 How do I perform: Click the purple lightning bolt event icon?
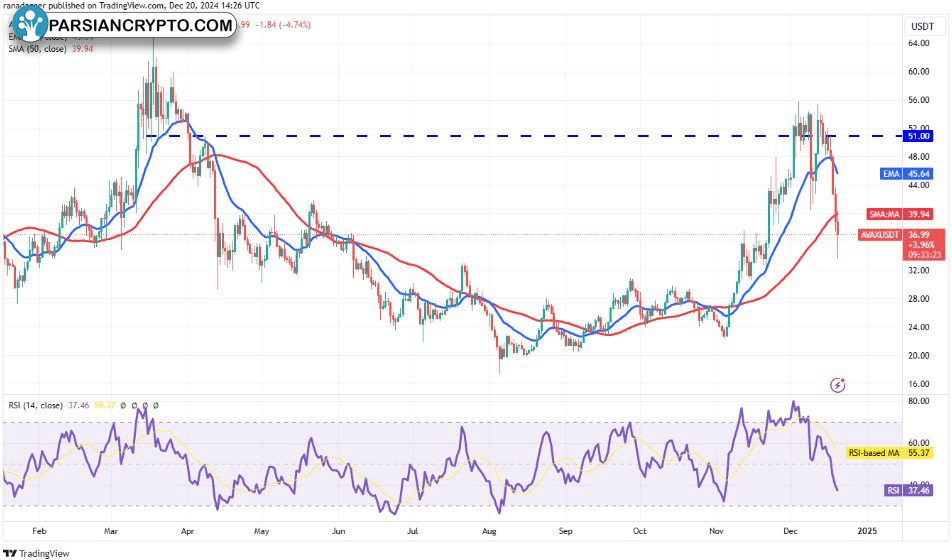click(x=838, y=384)
